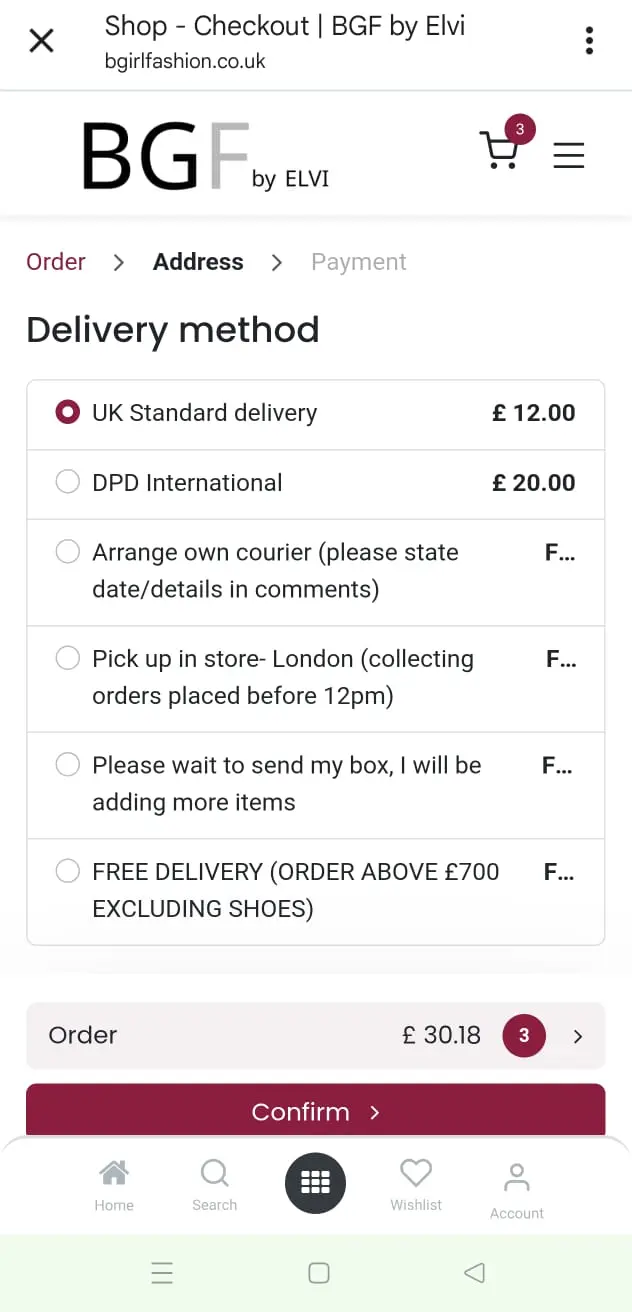Select UK Standard delivery option

pos(68,413)
